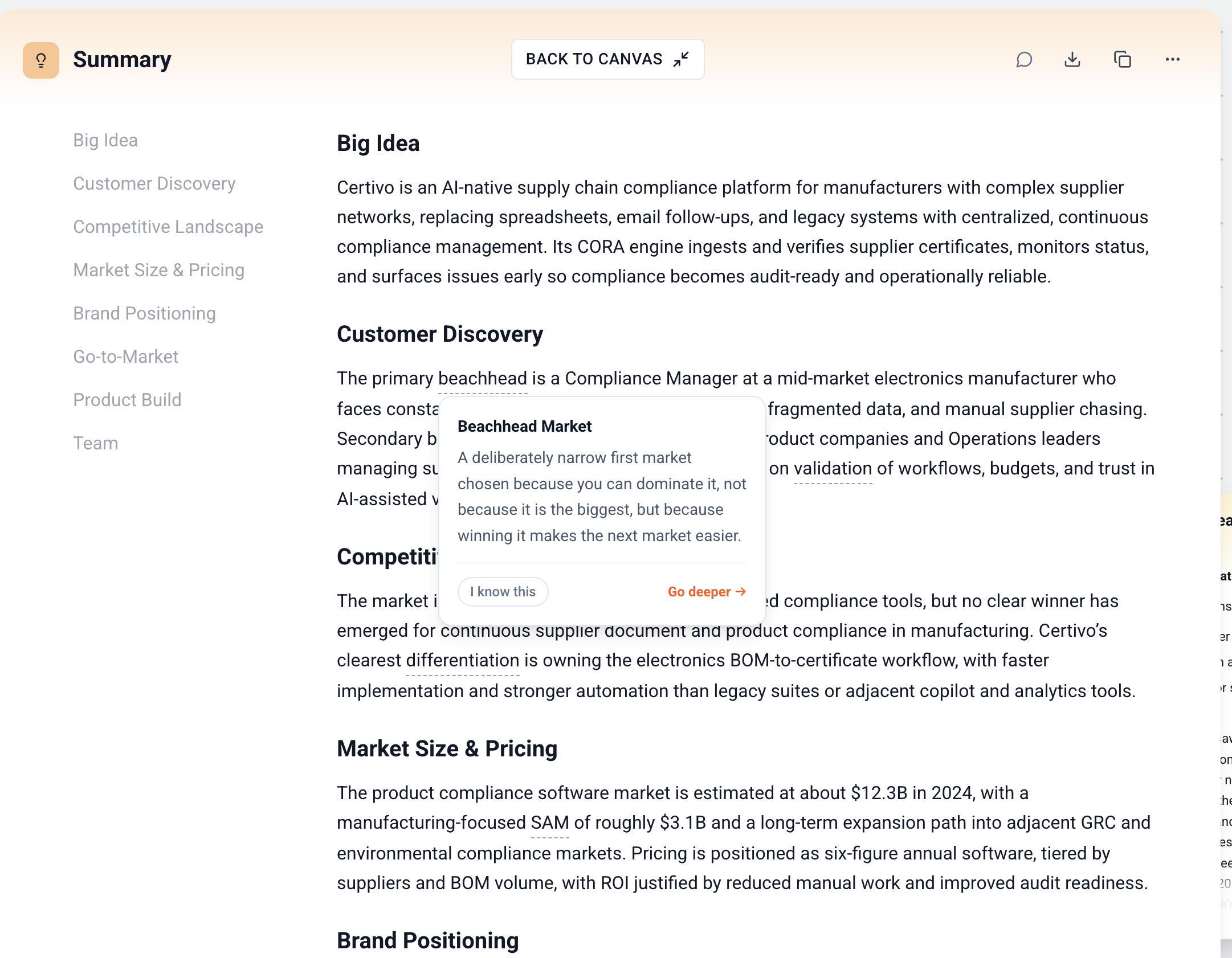1232x958 pixels.
Task: Click the underlined SAM glossary term
Action: pos(550,823)
